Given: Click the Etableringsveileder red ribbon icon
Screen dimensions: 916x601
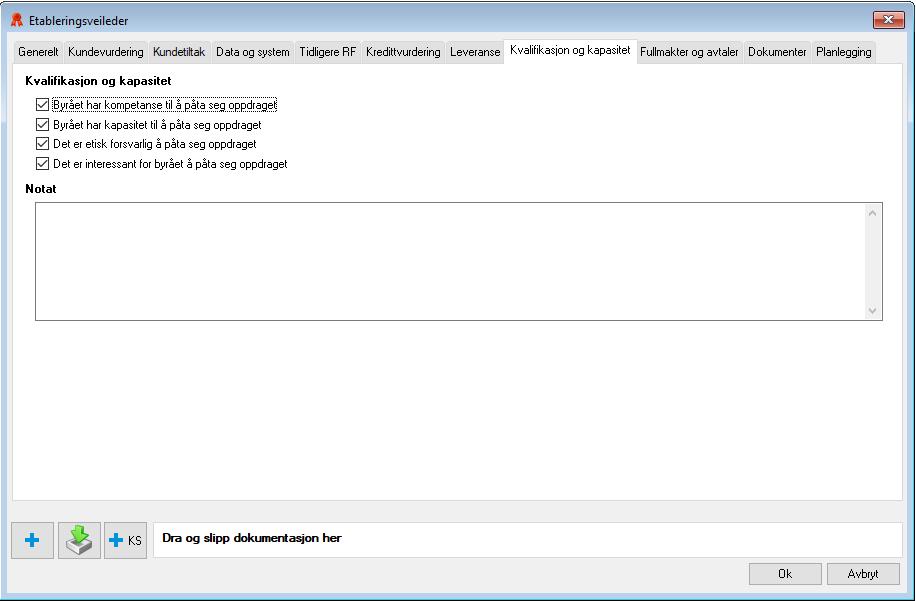Looking at the screenshot, I should pyautogui.click(x=17, y=20).
